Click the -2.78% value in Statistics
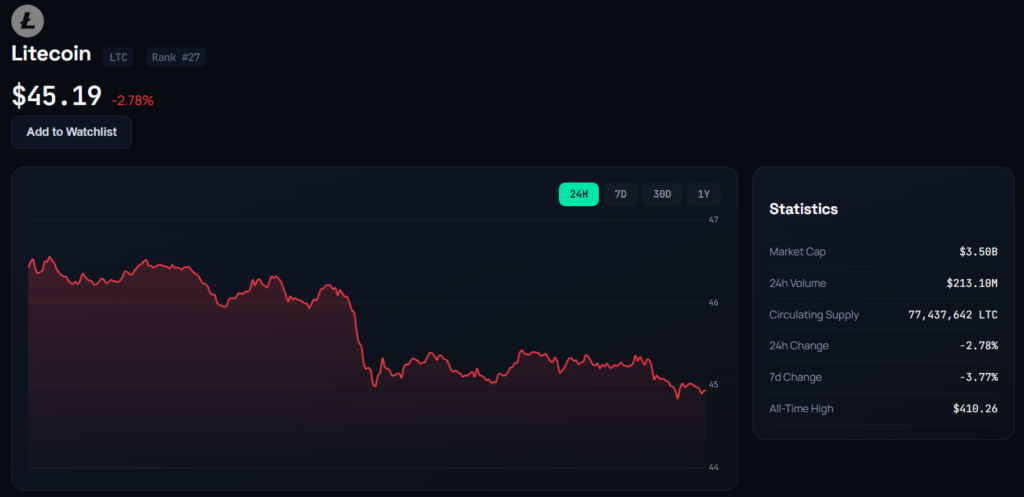Screen dimensions: 1024x497 point(978,345)
